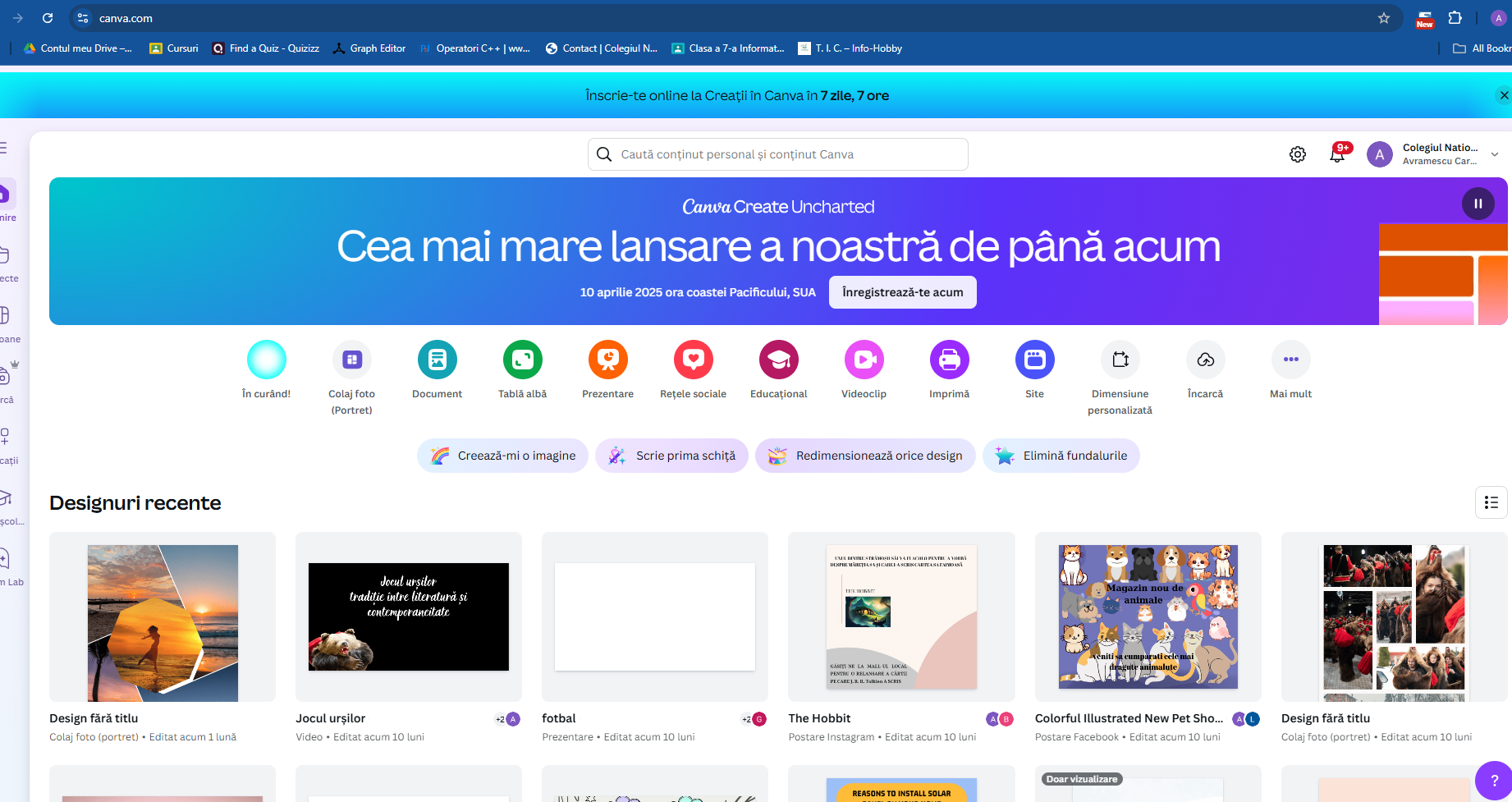Select the Videoclip design icon
This screenshot has width=1512, height=802.
[864, 360]
